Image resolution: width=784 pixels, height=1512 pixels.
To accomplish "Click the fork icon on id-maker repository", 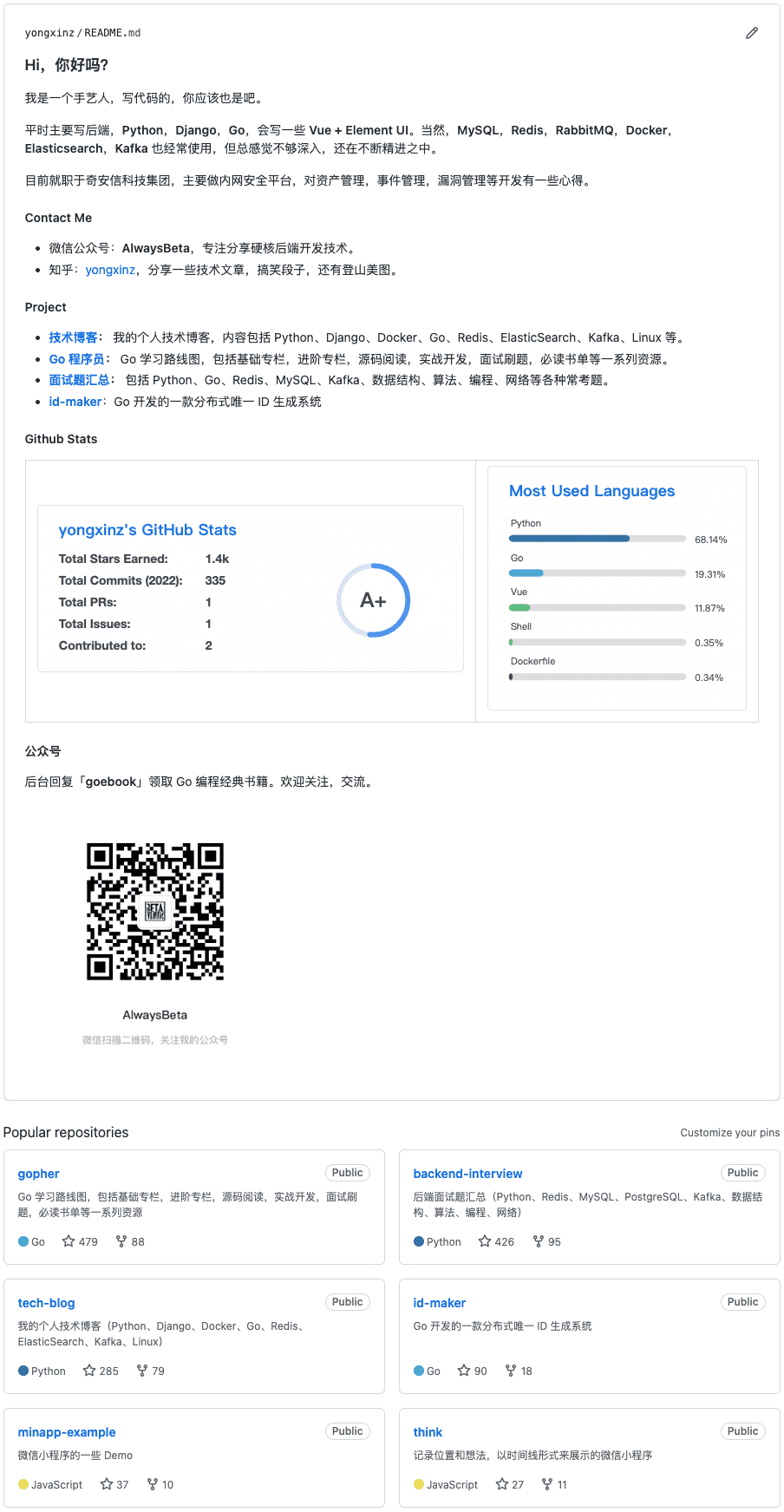I will click(511, 1371).
